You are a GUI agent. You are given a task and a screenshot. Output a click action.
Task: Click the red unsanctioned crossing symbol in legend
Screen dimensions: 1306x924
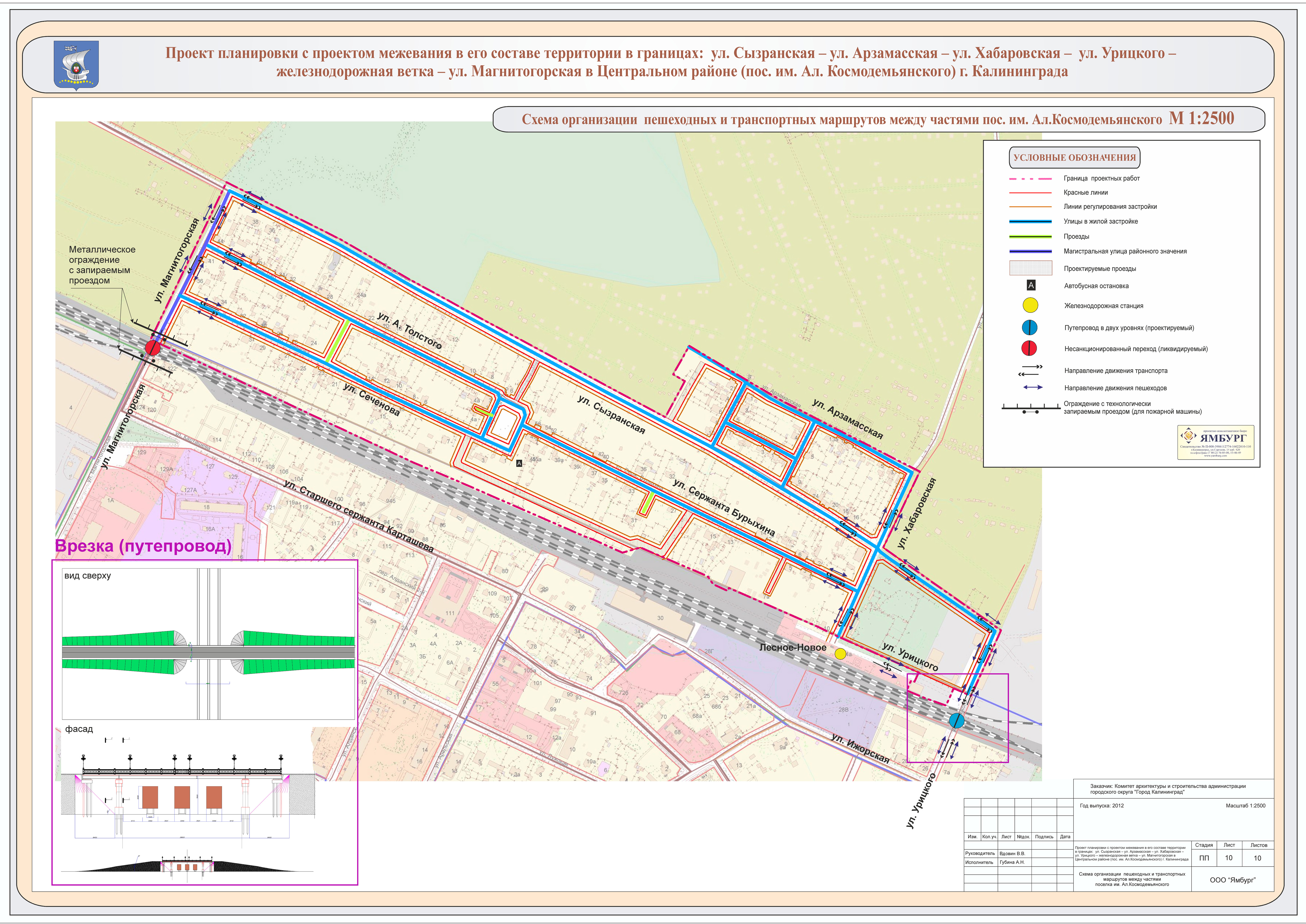(1029, 348)
